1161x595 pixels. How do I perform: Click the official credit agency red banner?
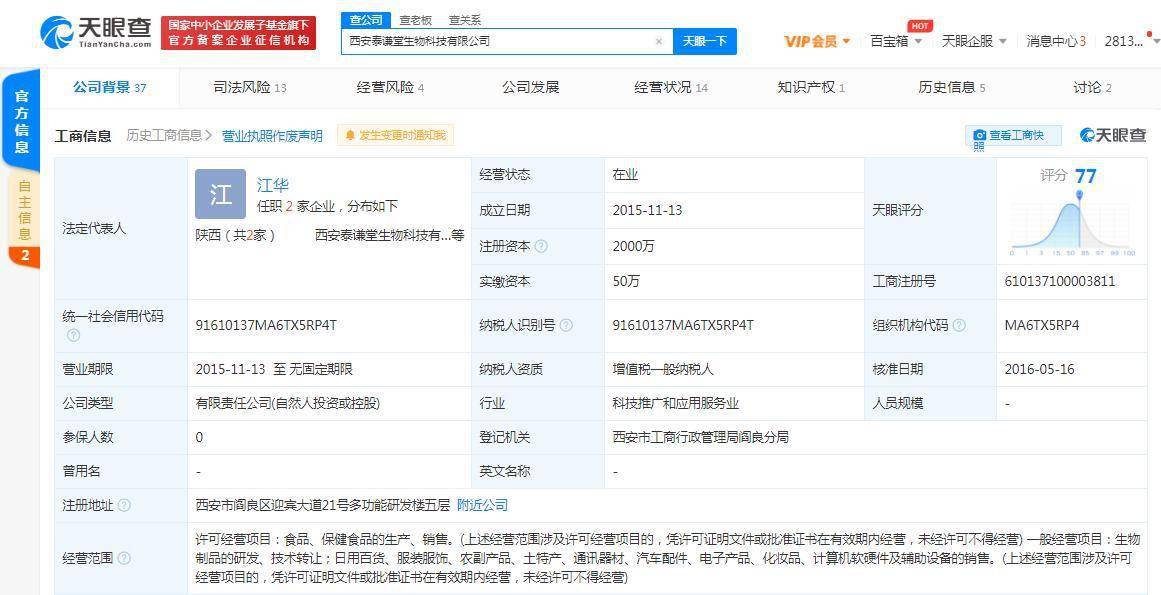point(238,33)
